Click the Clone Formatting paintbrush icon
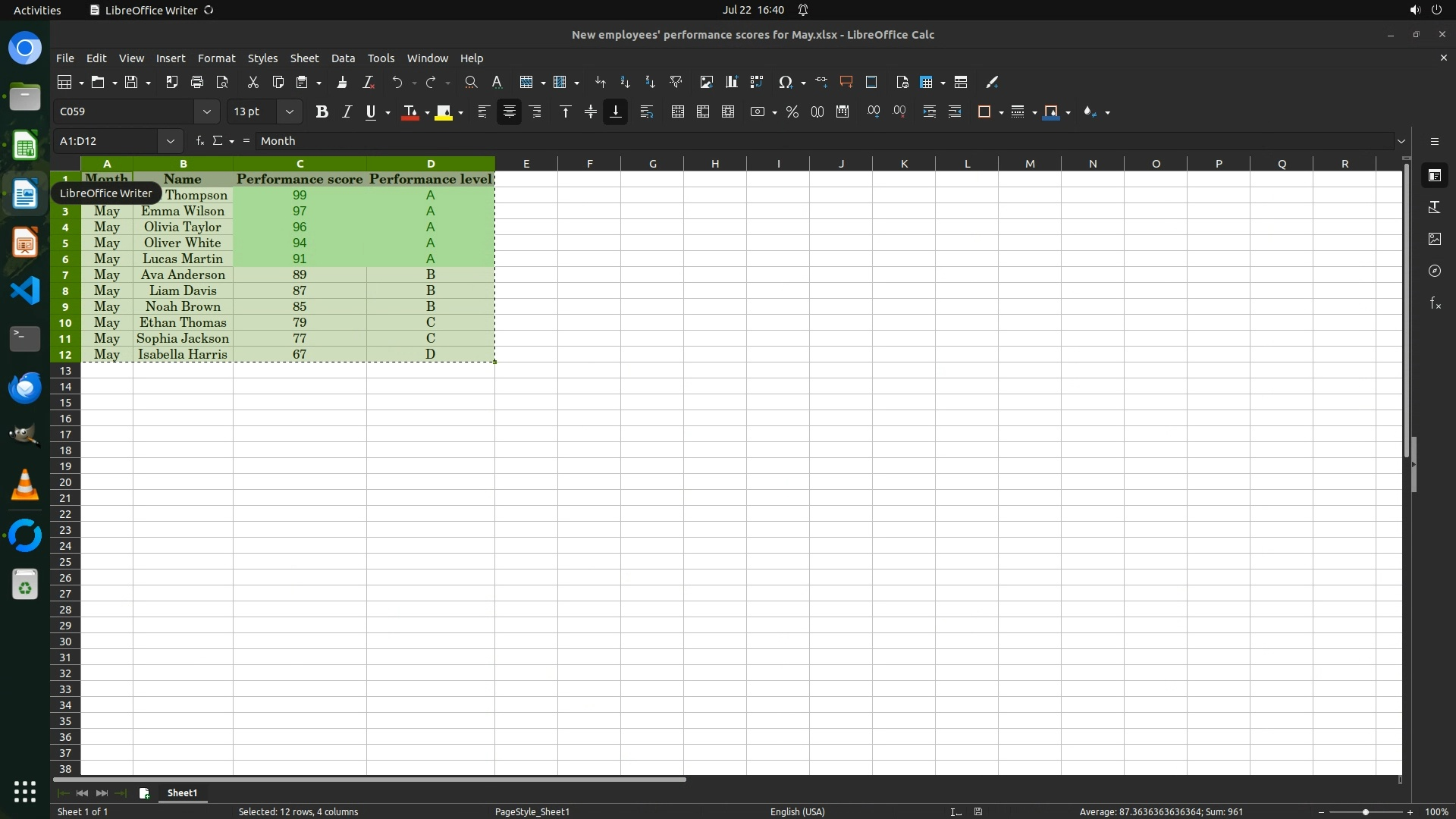The width and height of the screenshot is (1456, 819). (x=342, y=82)
